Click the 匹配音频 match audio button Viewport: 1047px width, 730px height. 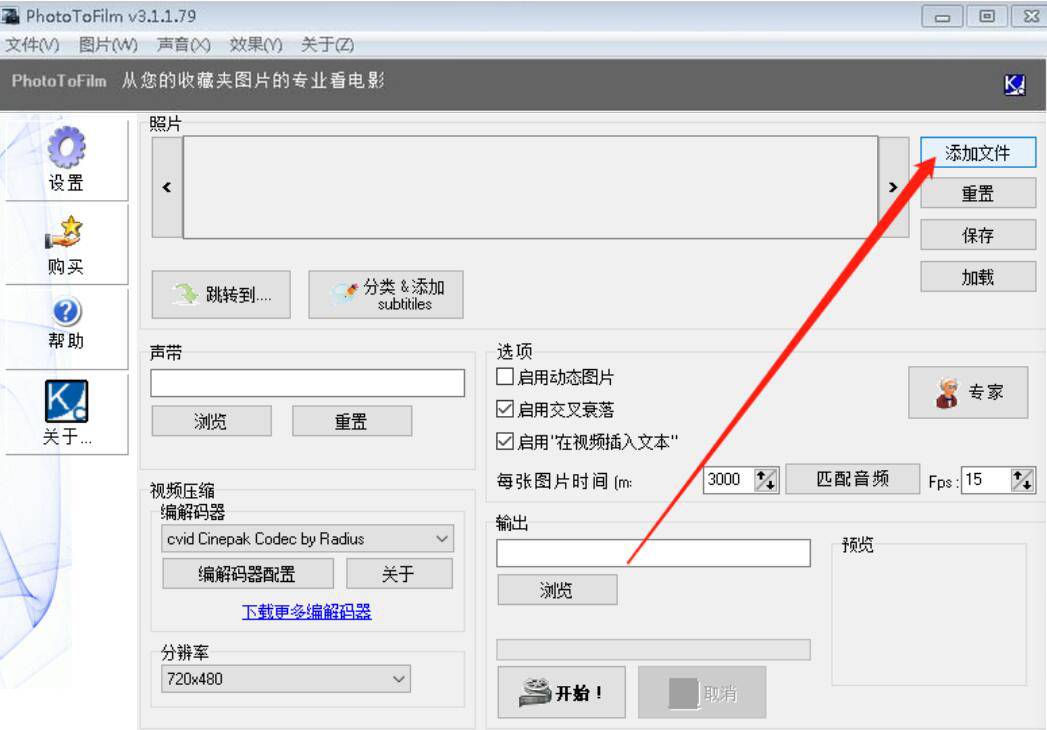(x=853, y=479)
